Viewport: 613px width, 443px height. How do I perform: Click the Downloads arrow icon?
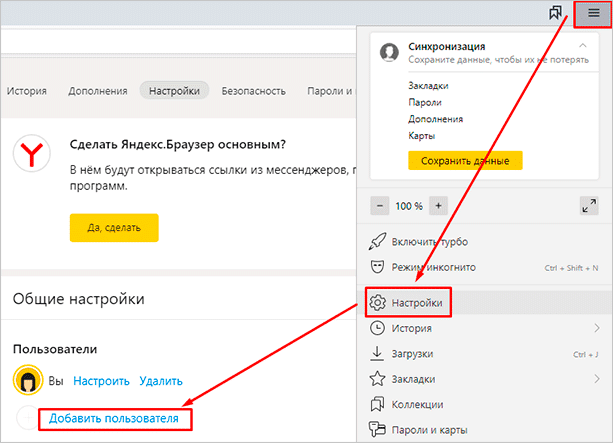[378, 353]
